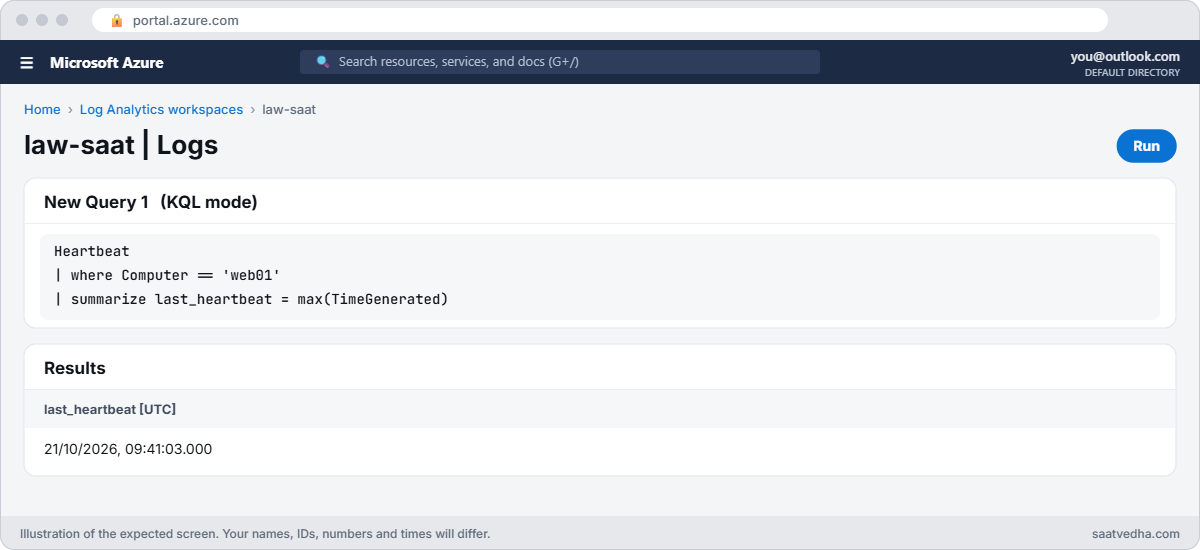The width and height of the screenshot is (1200, 550).
Task: Click the law-saat | Logs page title
Action: pos(121,145)
